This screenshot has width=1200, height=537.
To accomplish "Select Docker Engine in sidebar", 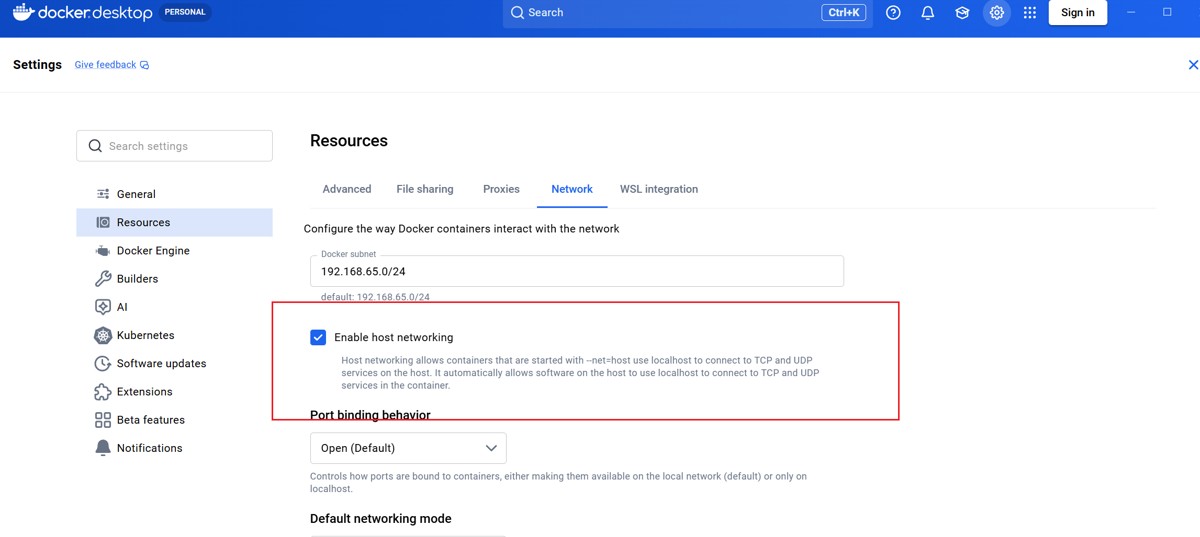I will pos(152,251).
